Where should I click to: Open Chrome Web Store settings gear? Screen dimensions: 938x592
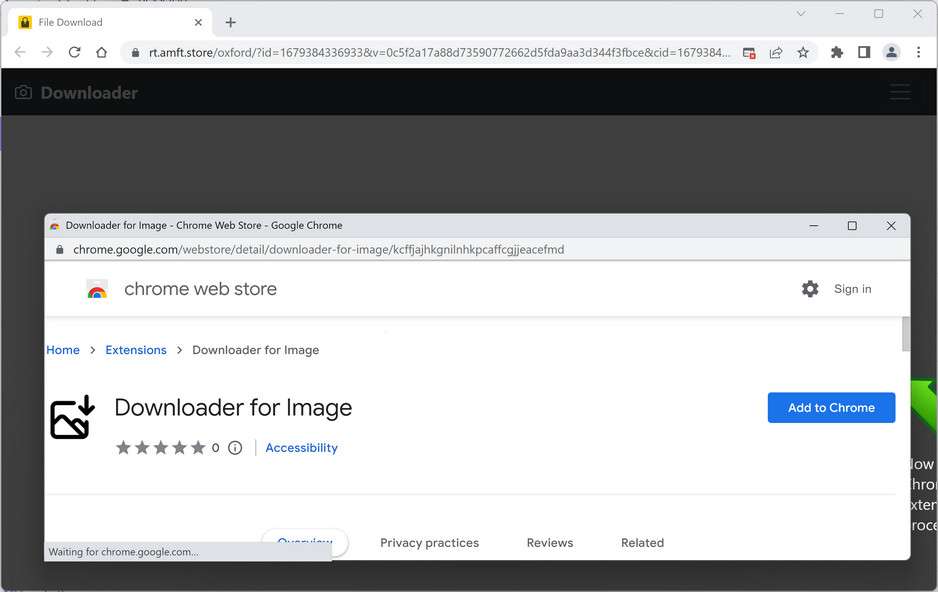click(x=810, y=289)
